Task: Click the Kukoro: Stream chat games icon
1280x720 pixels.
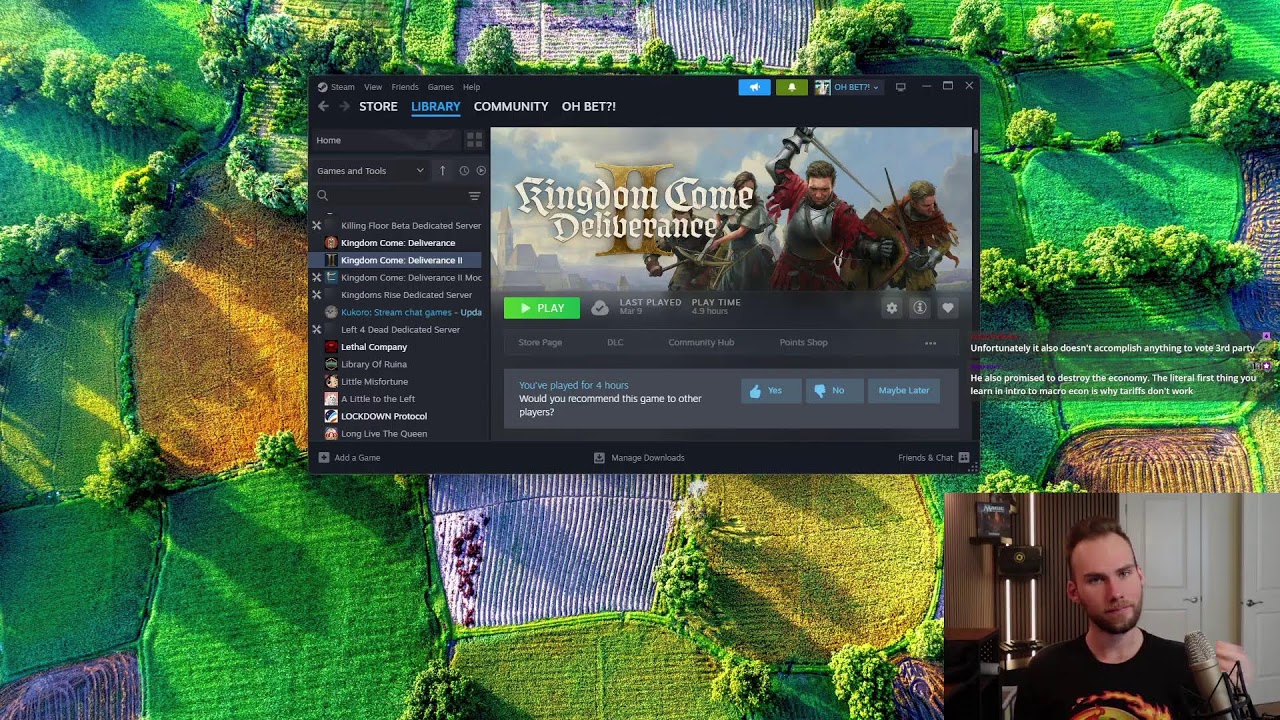Action: [331, 312]
